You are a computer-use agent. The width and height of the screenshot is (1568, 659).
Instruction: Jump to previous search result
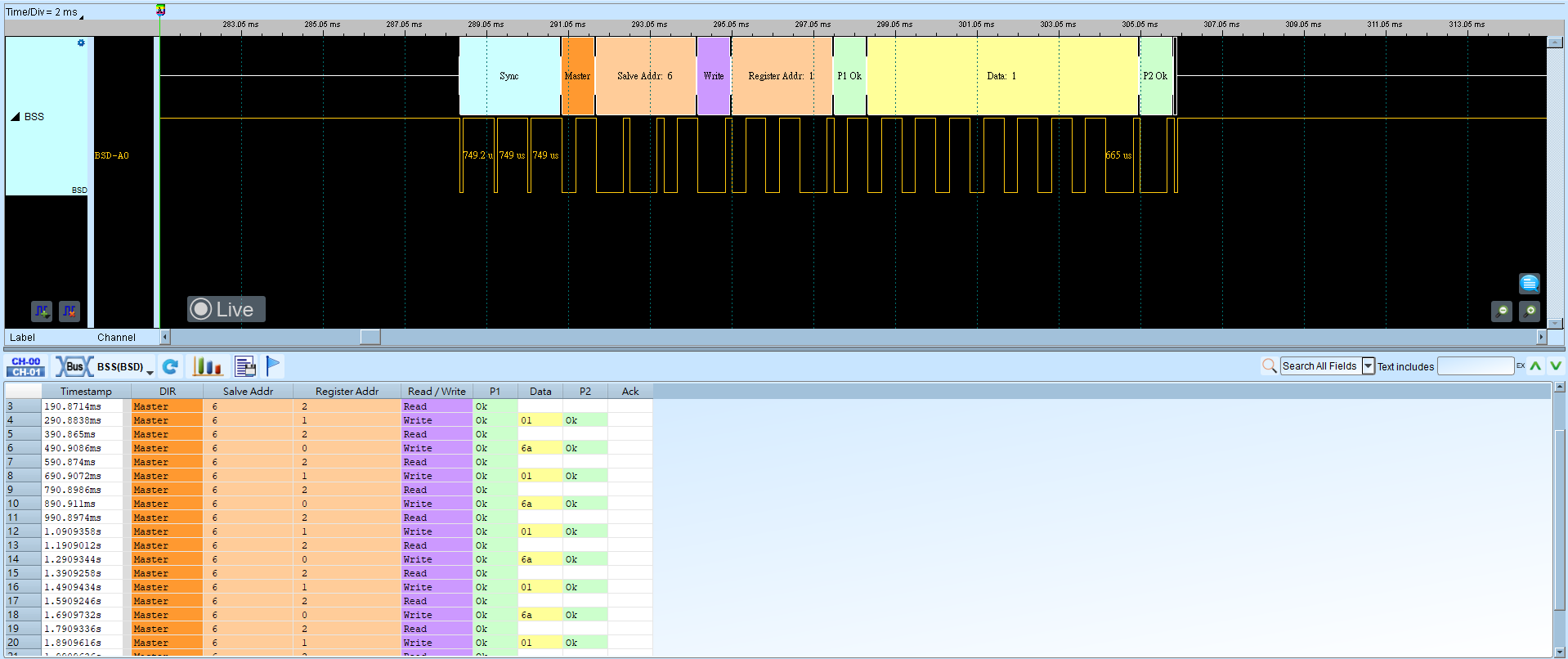(1535, 365)
